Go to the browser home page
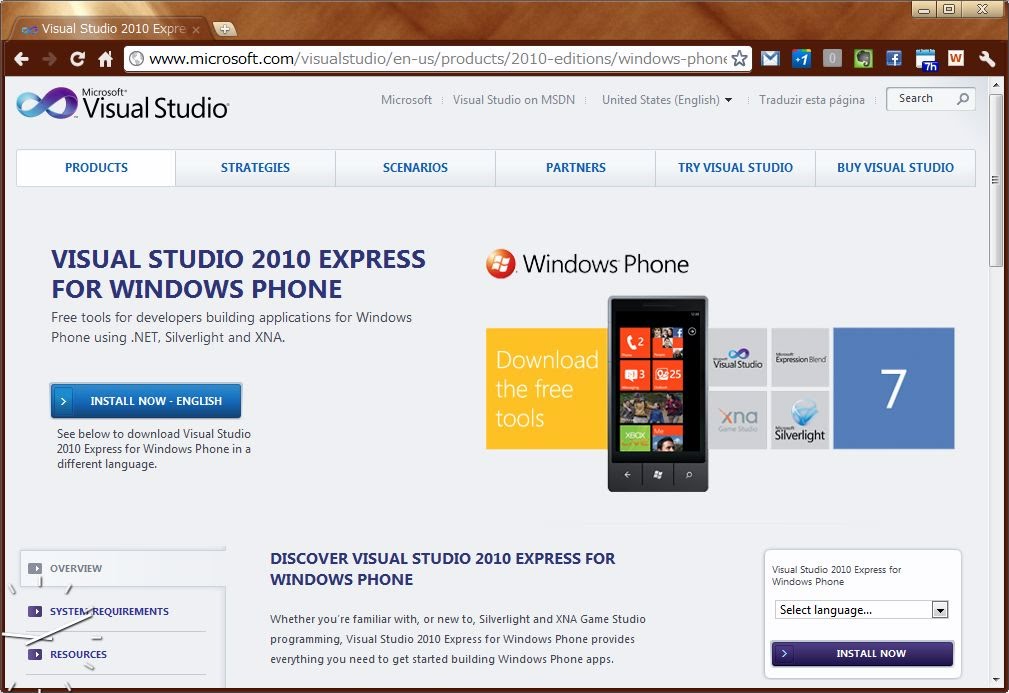 [x=105, y=59]
